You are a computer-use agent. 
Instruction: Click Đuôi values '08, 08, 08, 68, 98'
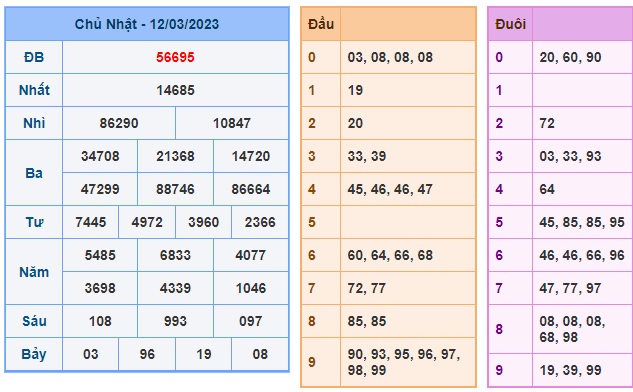572,329
